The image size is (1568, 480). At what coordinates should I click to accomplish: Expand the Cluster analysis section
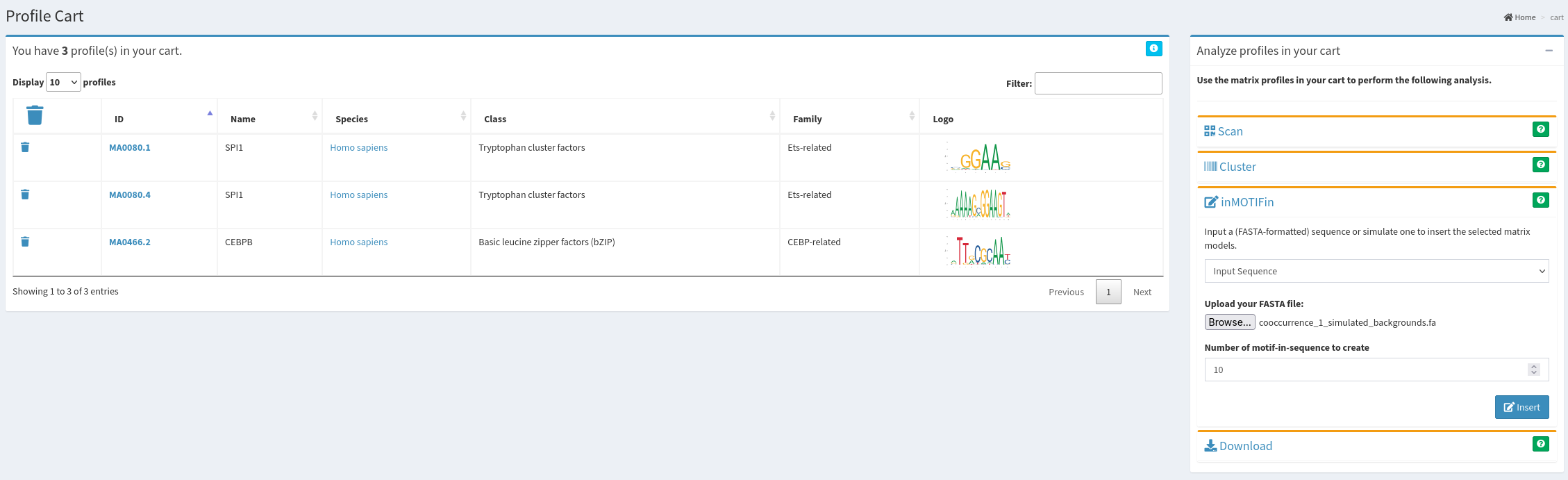(1237, 167)
